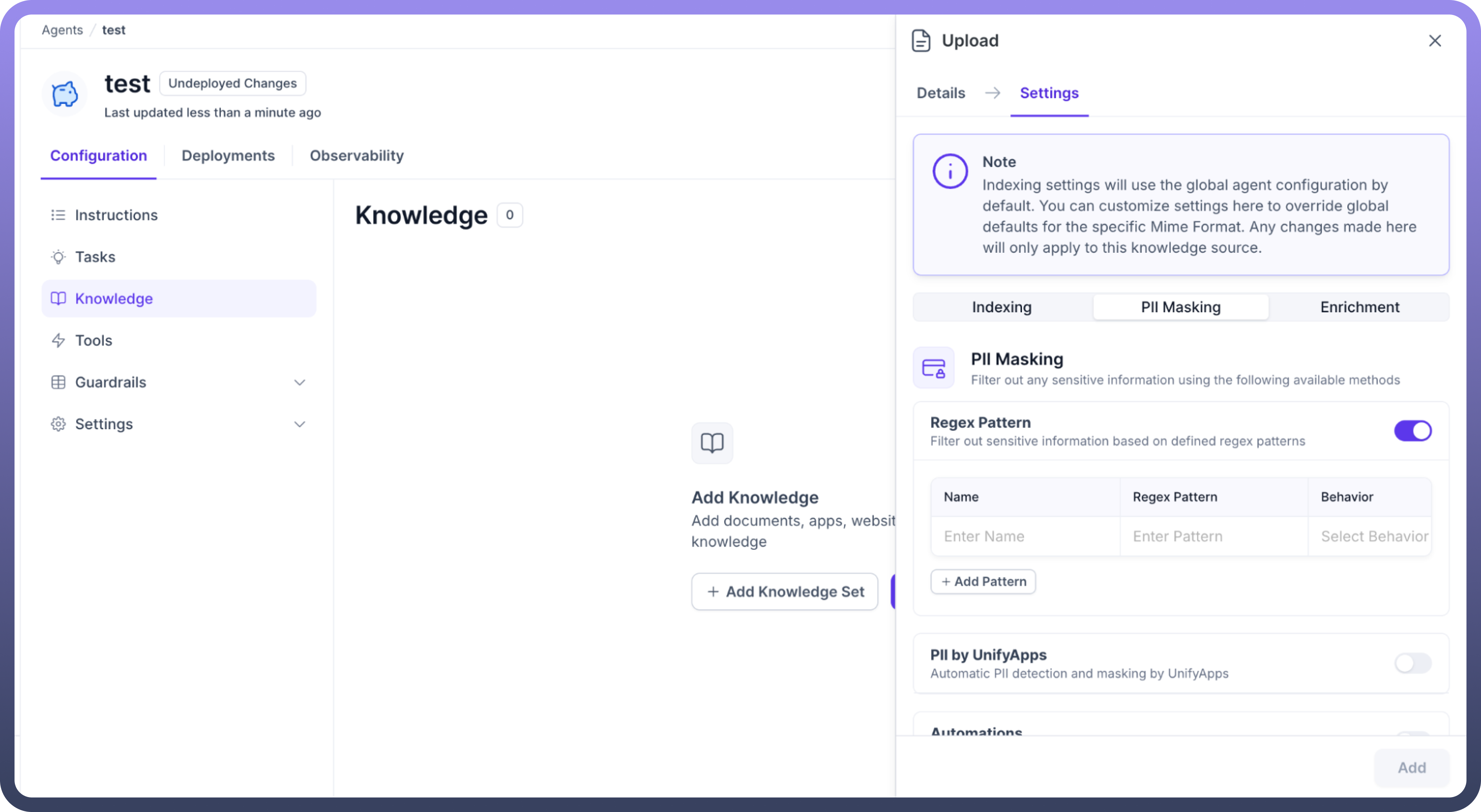Viewport: 1481px width, 812px height.
Task: Click the Guardrails grid icon
Action: [x=58, y=382]
